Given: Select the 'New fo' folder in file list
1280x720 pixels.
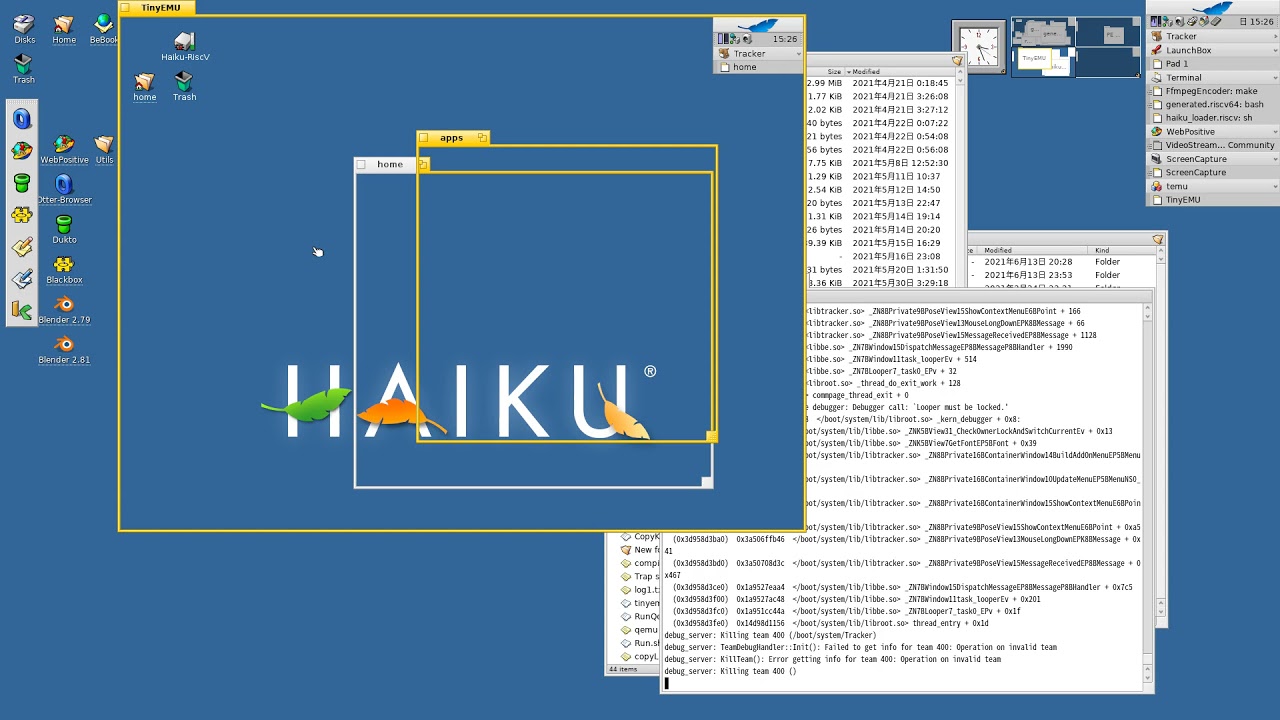Looking at the screenshot, I should pyautogui.click(x=639, y=550).
